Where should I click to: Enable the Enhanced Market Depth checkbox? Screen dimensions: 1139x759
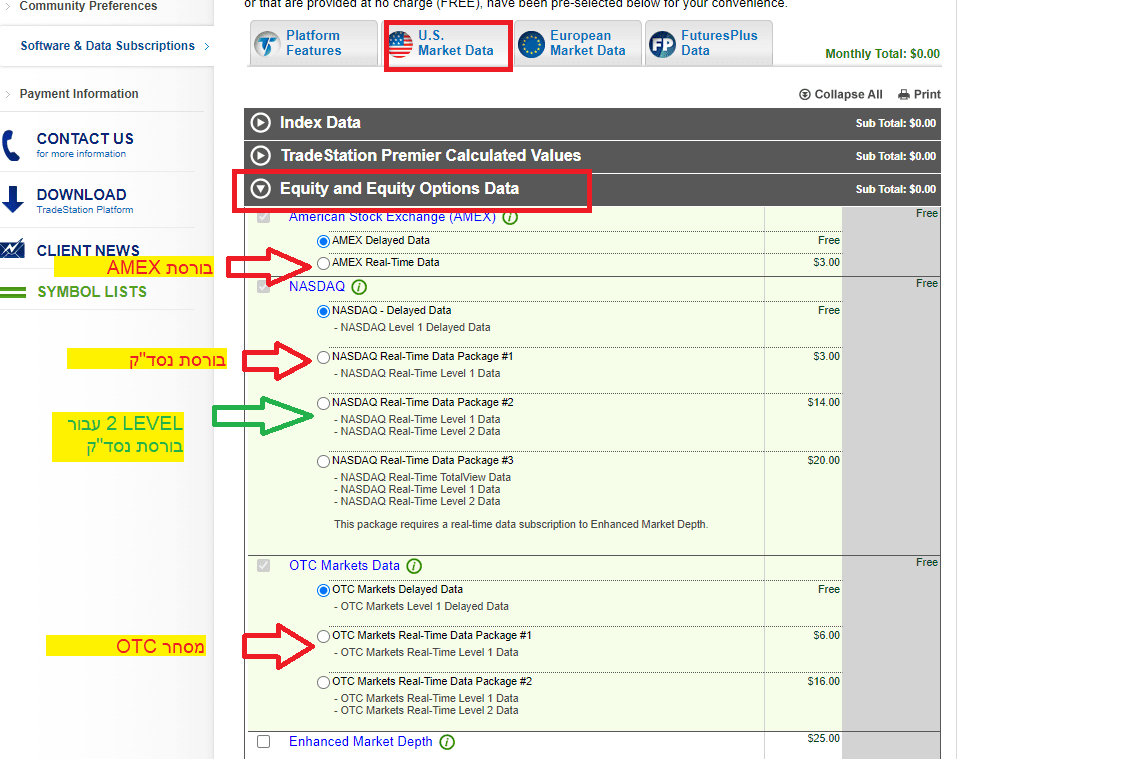click(264, 742)
